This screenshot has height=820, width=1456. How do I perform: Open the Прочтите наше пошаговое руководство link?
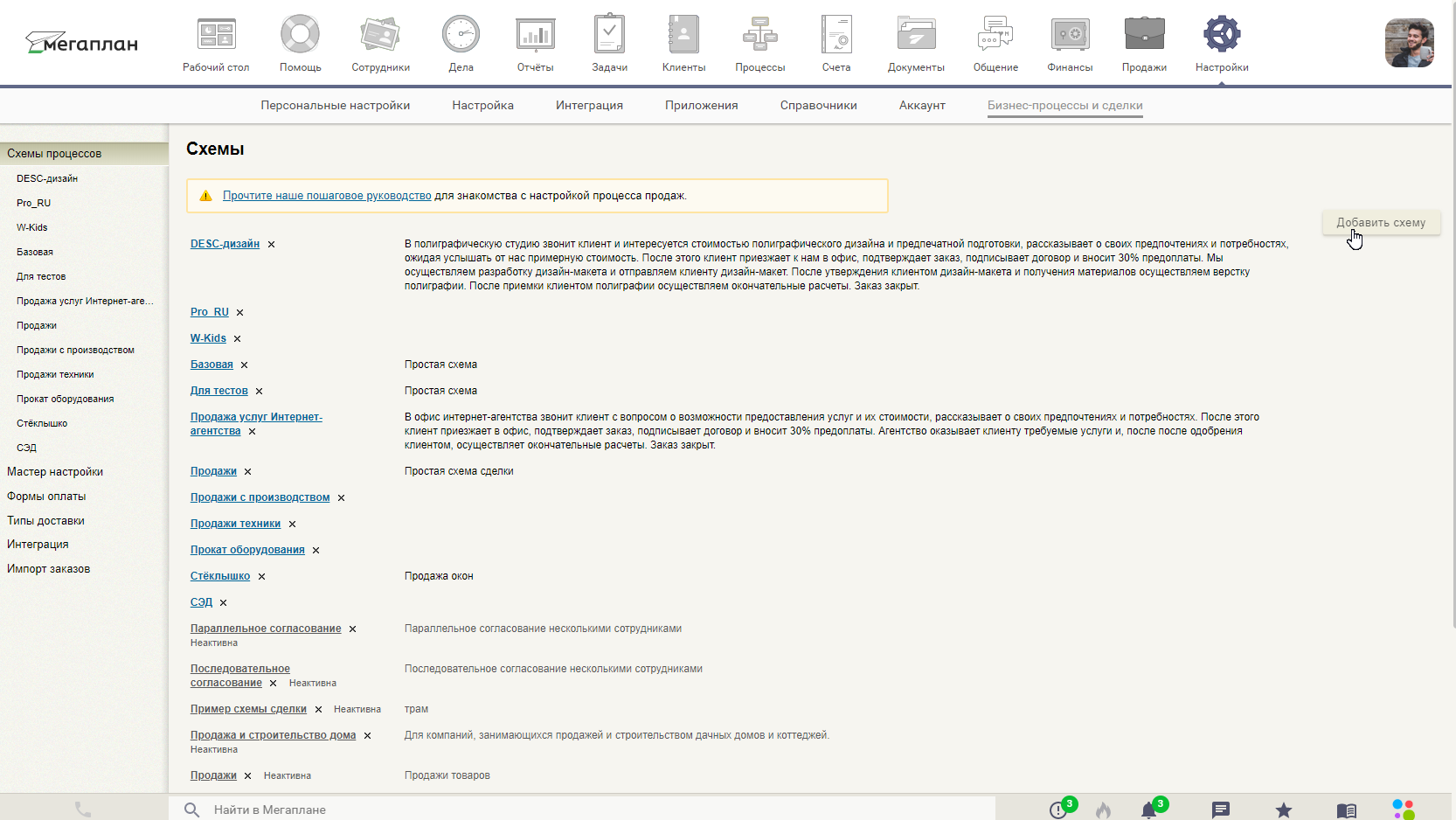coord(327,196)
